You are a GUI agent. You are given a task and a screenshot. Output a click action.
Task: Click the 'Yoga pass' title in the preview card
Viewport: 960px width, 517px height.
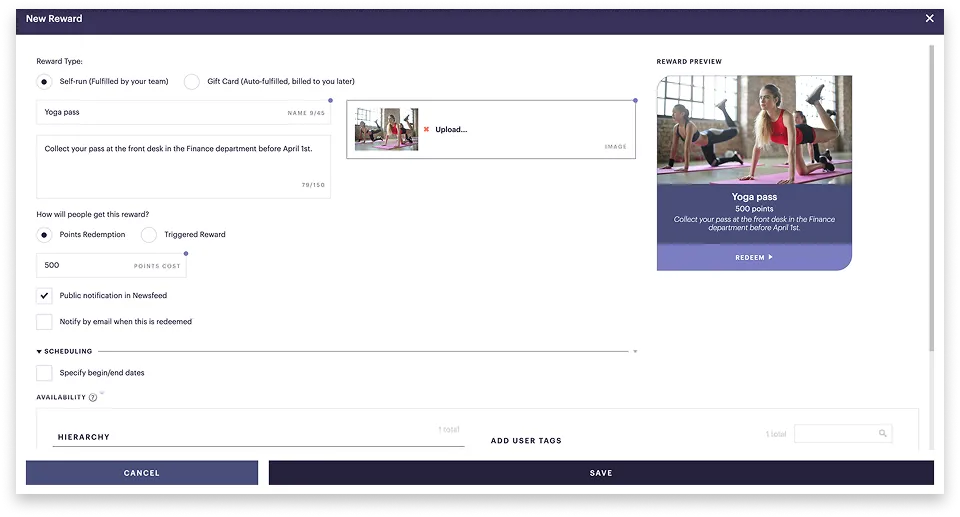click(754, 197)
